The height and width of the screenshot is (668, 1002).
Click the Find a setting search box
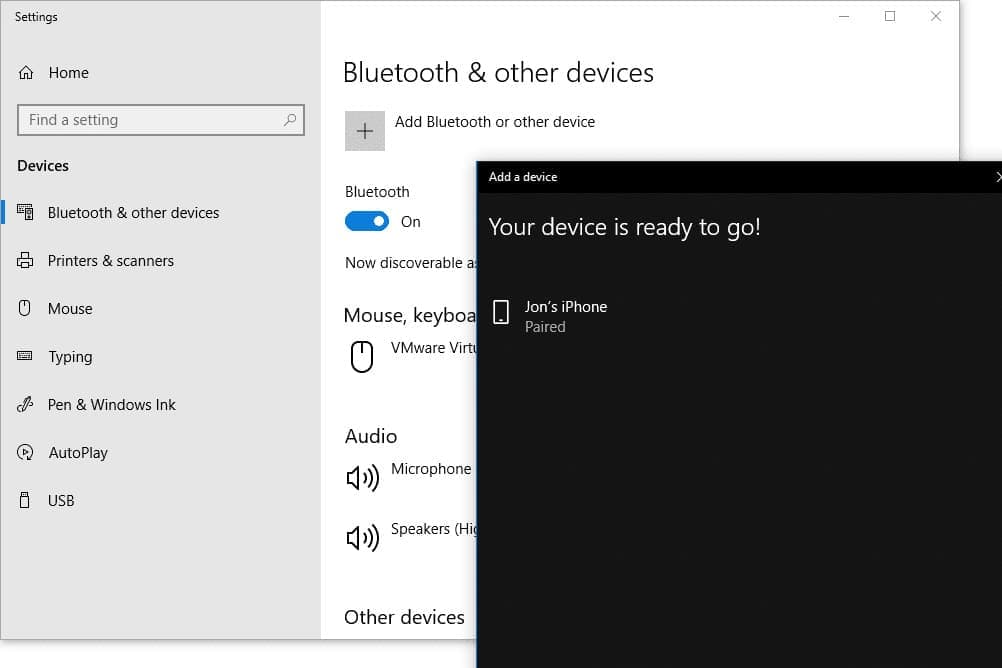[161, 120]
